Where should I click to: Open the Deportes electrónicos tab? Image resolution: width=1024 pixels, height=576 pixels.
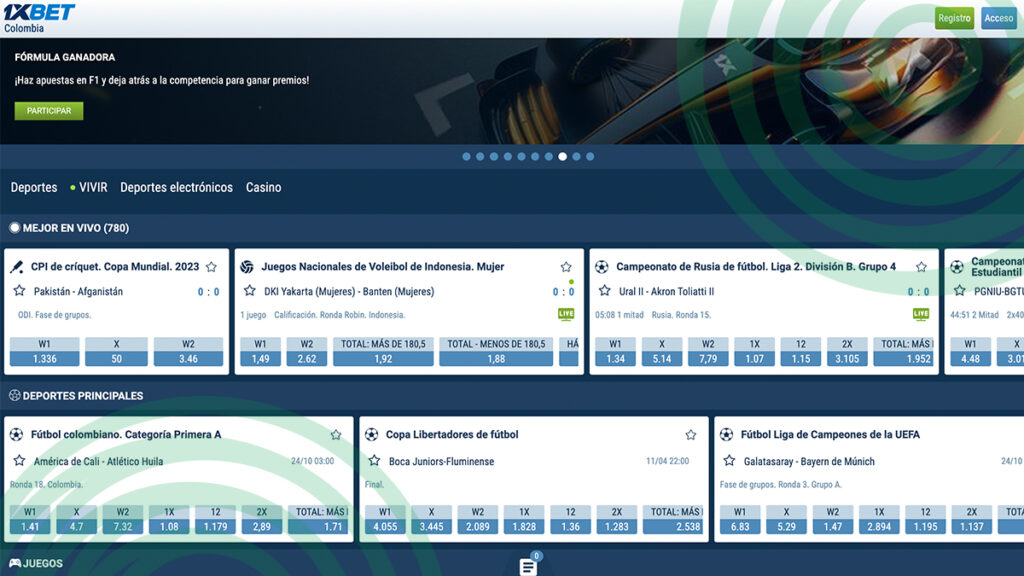pyautogui.click(x=176, y=187)
